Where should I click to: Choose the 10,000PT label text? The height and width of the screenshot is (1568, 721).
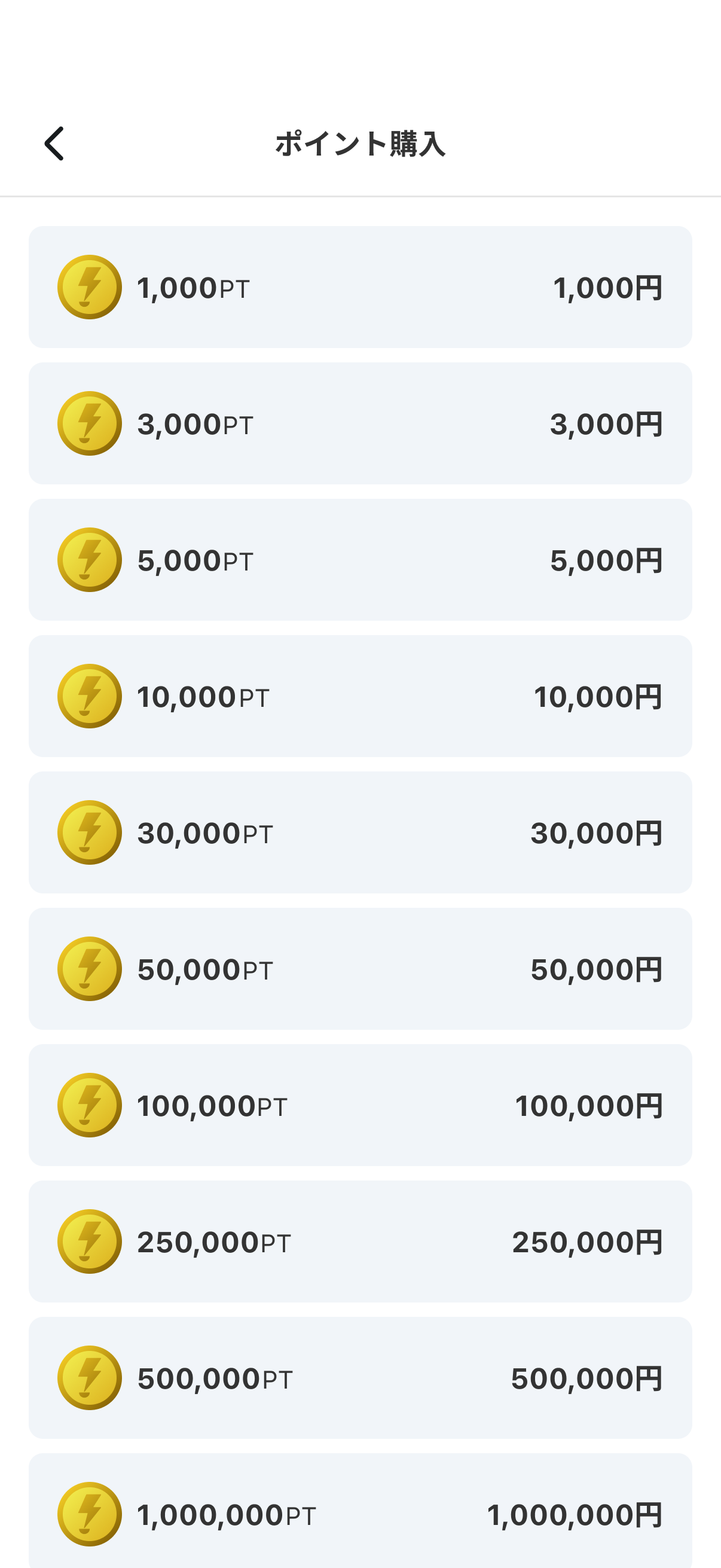coord(203,697)
